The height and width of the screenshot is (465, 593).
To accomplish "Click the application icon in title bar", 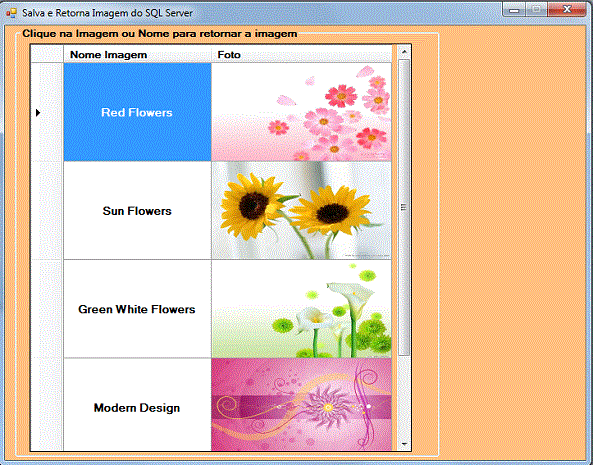I will coord(11,13).
